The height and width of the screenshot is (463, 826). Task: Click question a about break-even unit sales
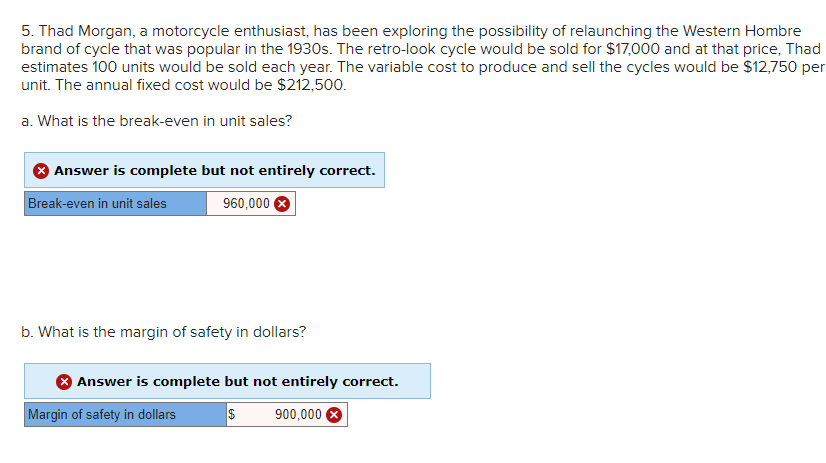(157, 121)
